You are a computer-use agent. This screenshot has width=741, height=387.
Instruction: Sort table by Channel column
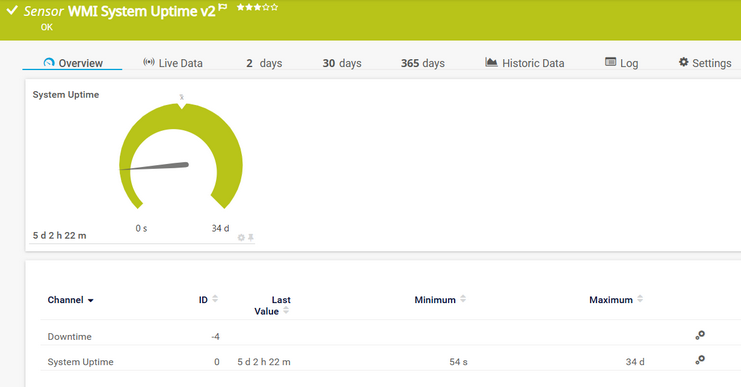70,300
